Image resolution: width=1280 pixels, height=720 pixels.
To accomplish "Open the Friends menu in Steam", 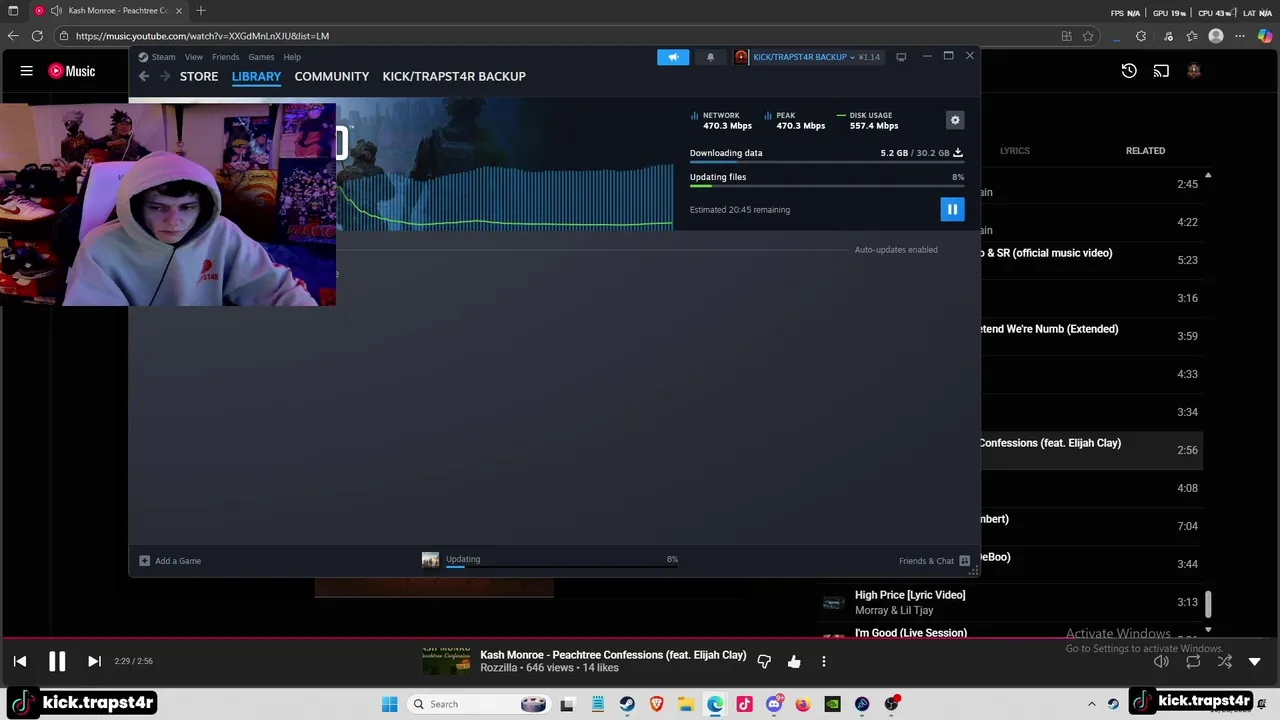I will point(225,57).
